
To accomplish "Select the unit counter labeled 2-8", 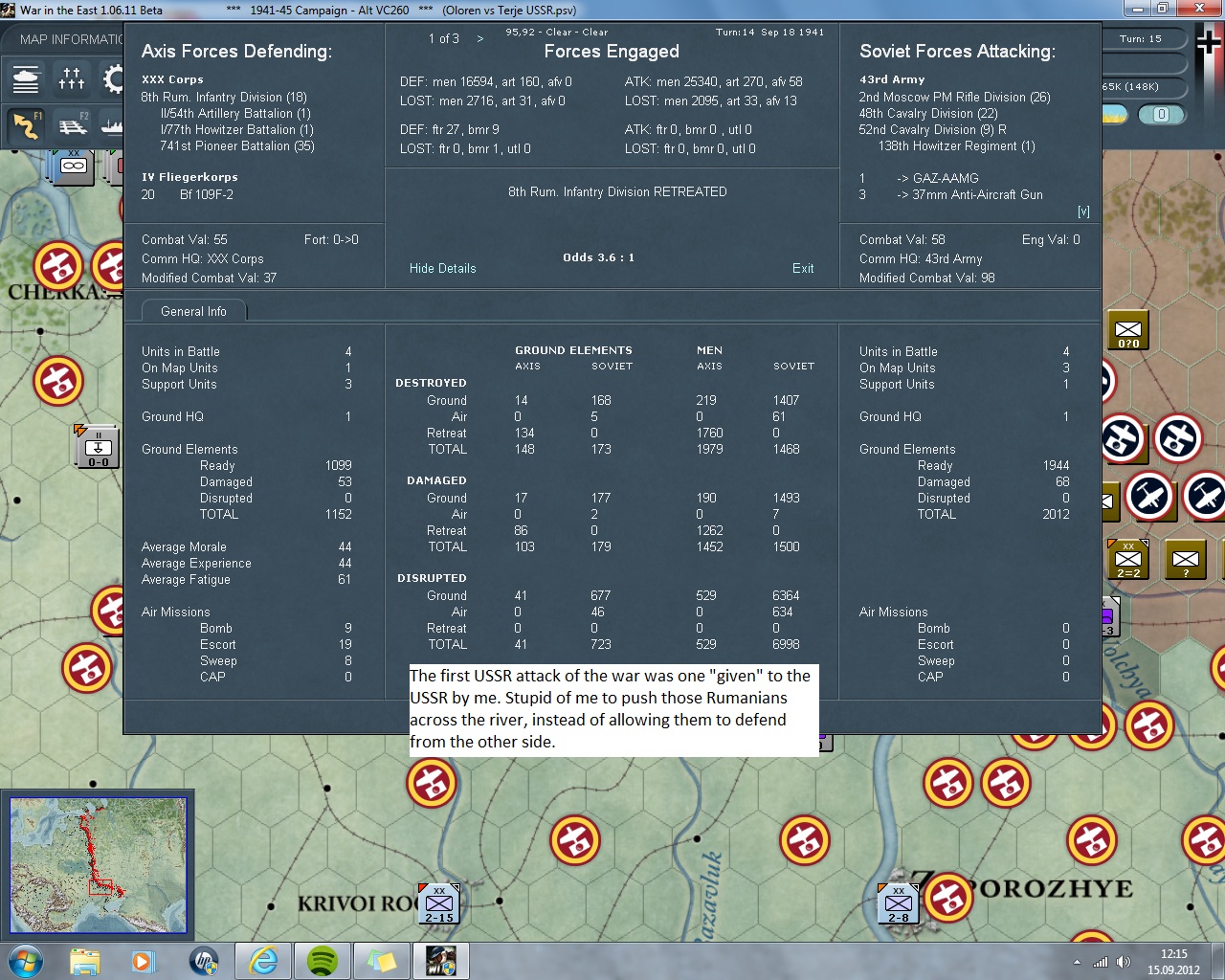I will click(899, 904).
